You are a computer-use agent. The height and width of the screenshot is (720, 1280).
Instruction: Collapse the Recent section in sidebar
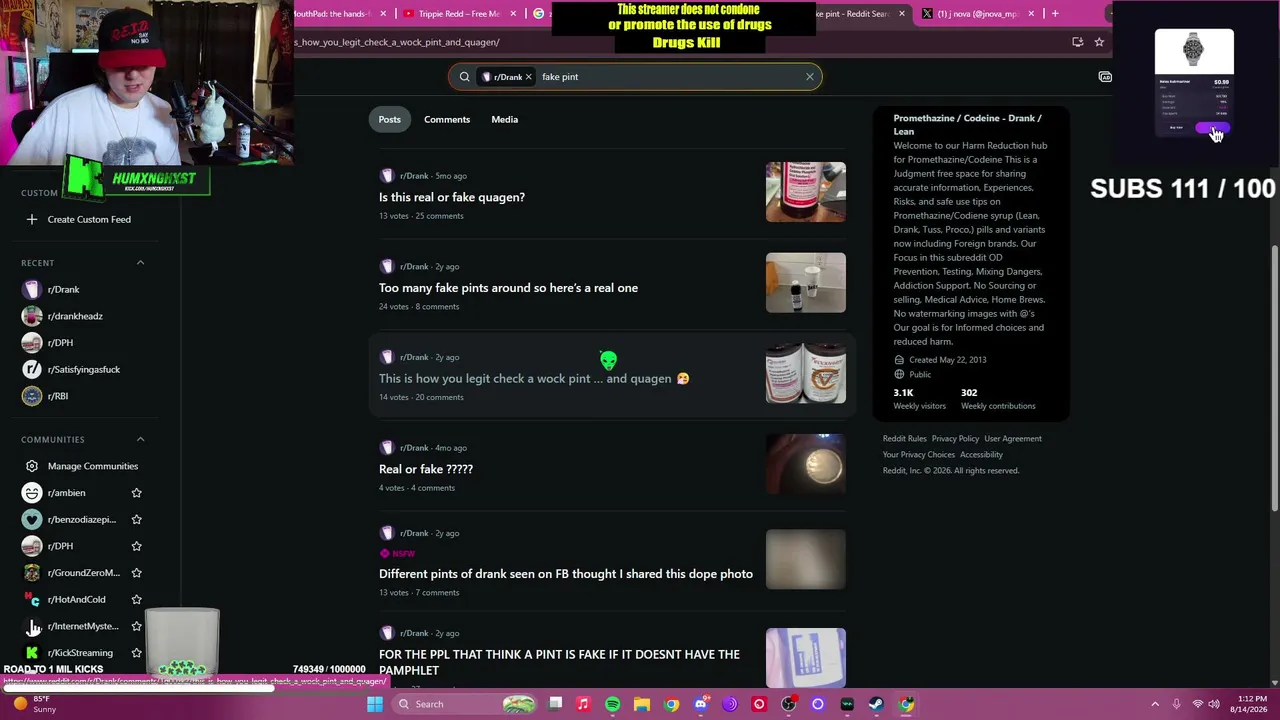pyautogui.click(x=140, y=263)
